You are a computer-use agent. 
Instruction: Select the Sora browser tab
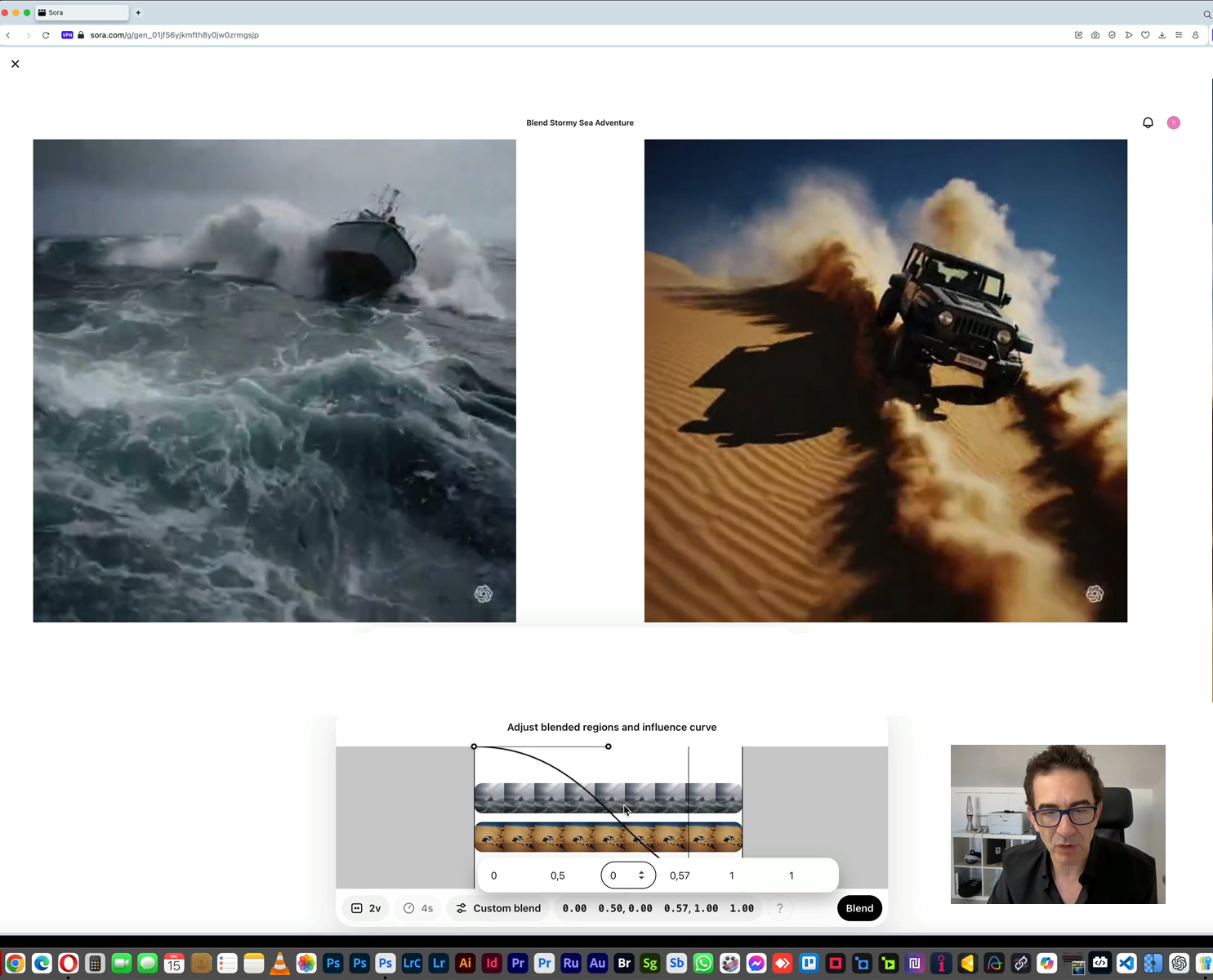pos(82,12)
